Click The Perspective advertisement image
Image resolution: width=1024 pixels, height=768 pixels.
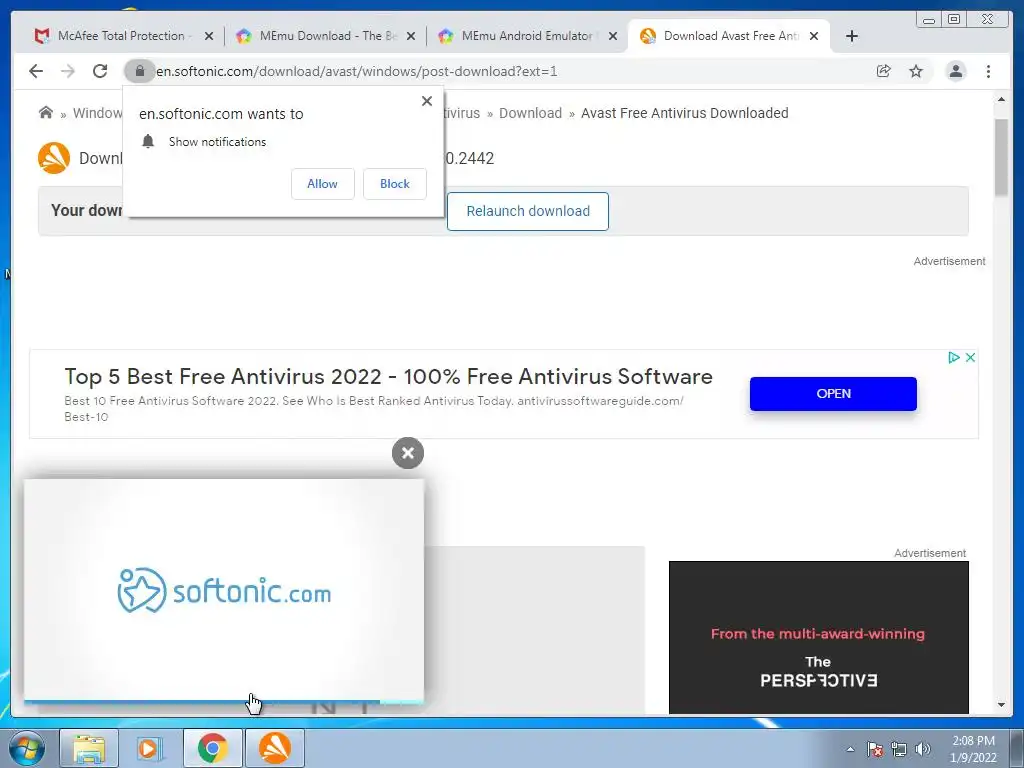coord(819,637)
